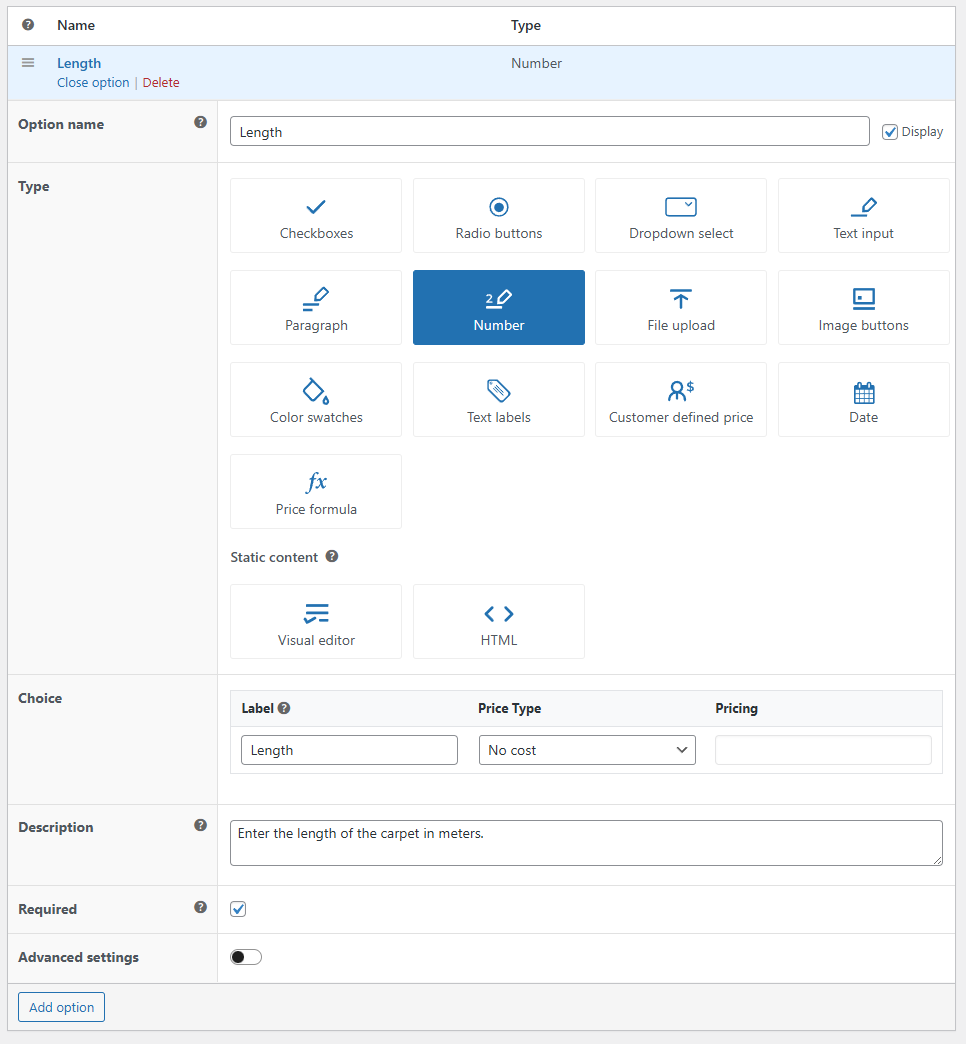Screen dimensions: 966x1044
Task: Open the Price Type dropdown
Action: [x=587, y=750]
